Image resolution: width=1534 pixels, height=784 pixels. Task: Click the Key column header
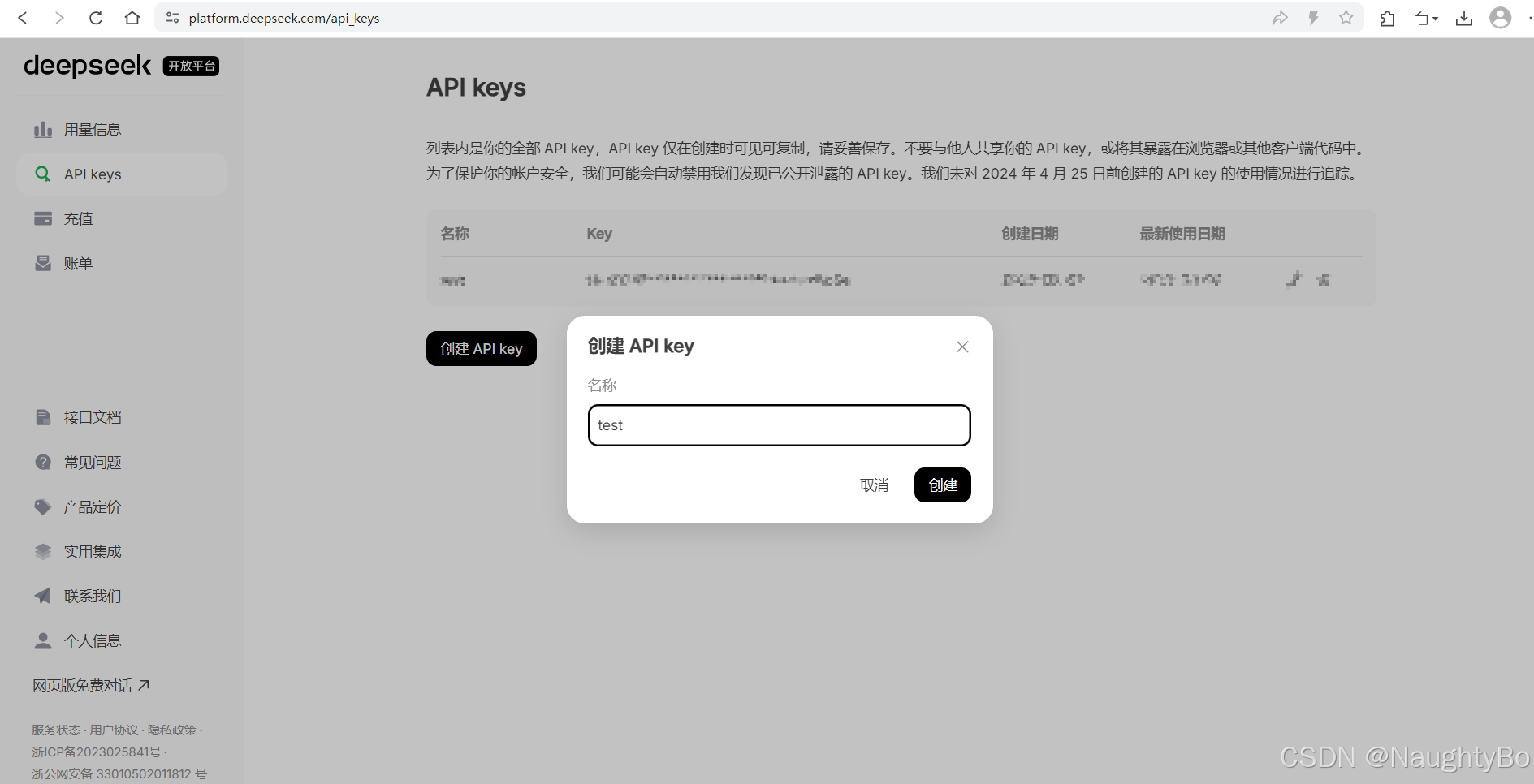599,234
